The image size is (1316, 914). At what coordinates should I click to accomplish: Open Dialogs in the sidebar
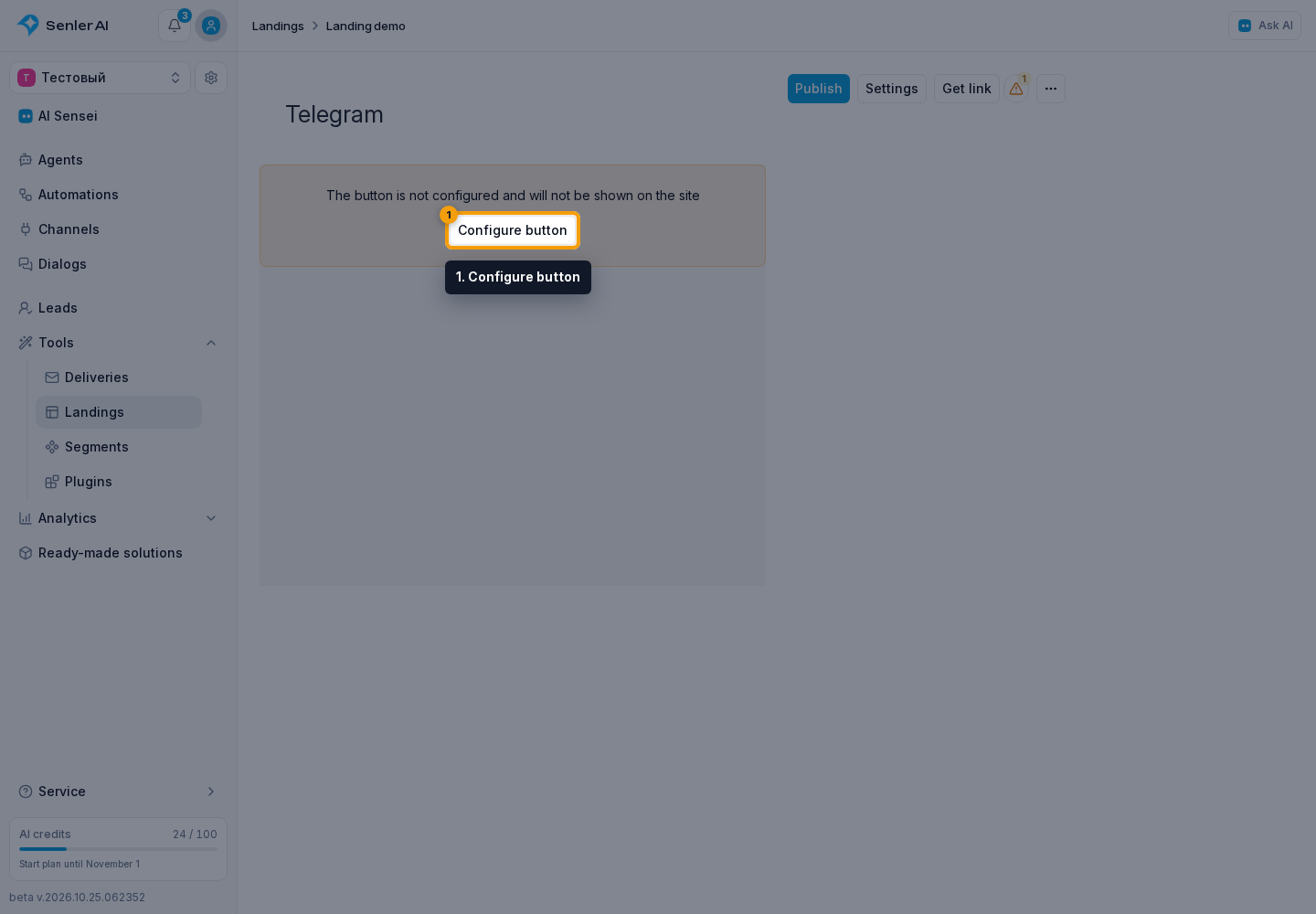(x=118, y=264)
